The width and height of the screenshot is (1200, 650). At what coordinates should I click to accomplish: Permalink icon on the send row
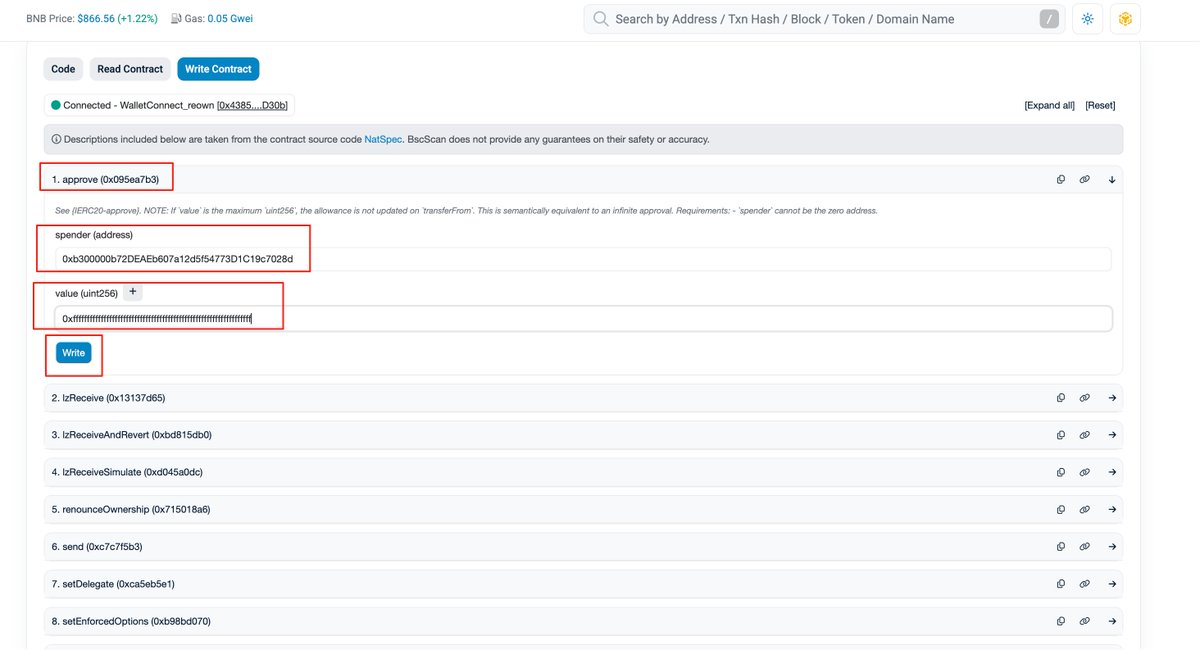[1085, 547]
